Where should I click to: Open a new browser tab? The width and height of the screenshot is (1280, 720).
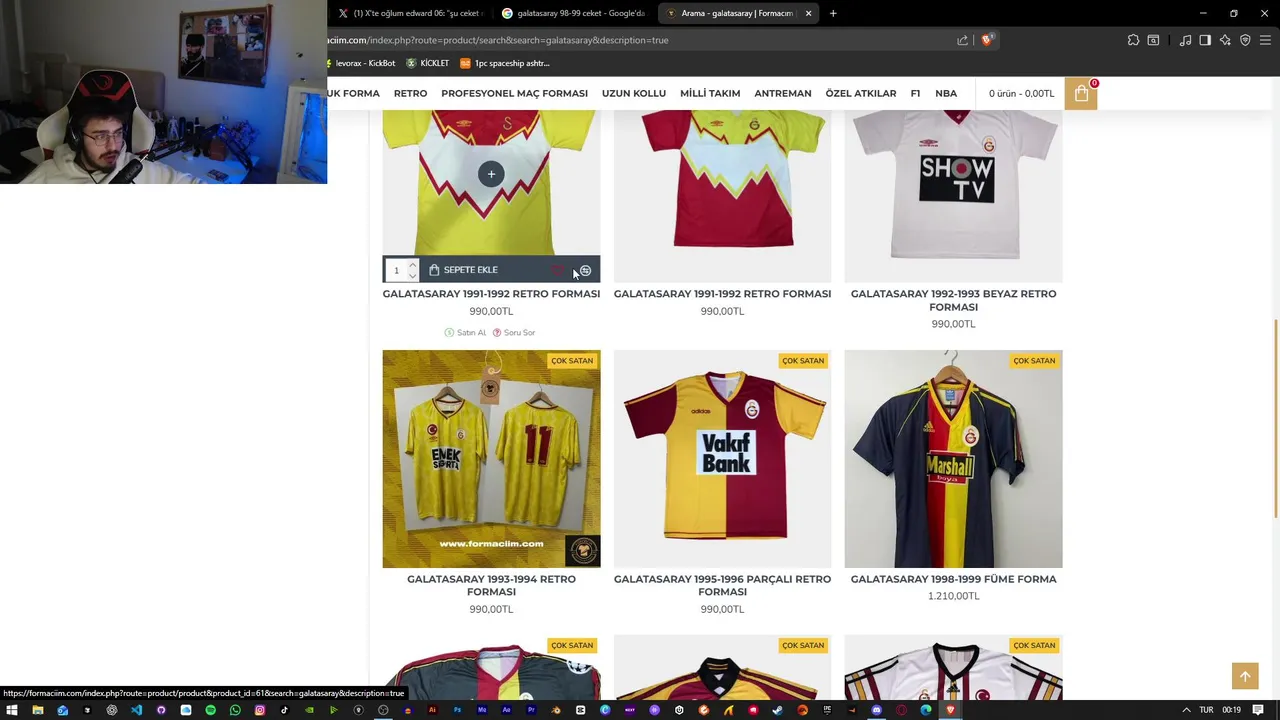pos(833,13)
